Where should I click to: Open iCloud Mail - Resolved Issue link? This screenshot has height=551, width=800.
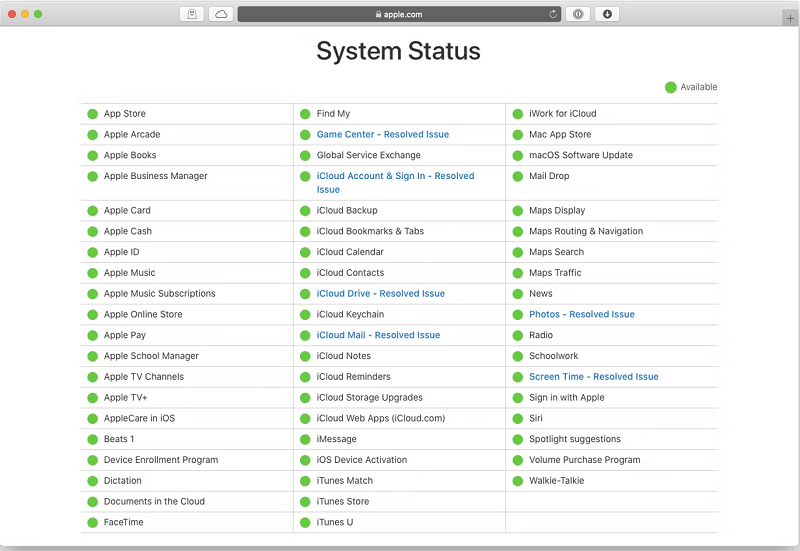[378, 335]
